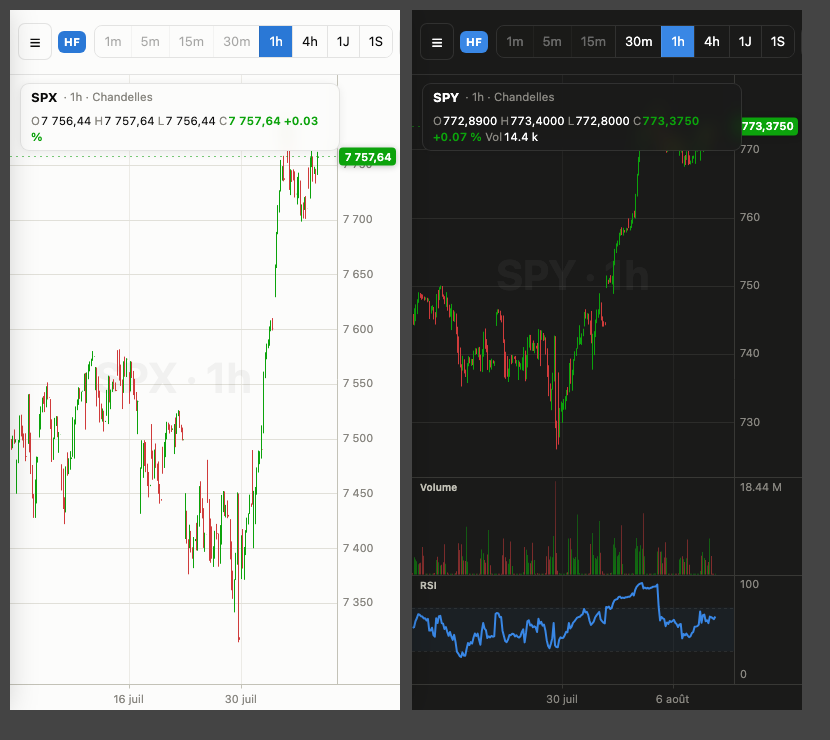Select 1m timeframe in SPY chart
The width and height of the screenshot is (830, 740).
tap(515, 42)
